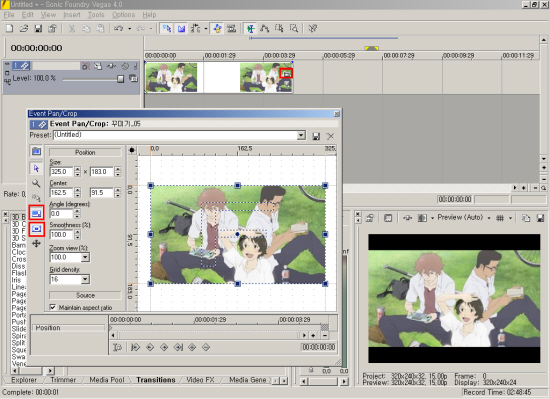The width and height of the screenshot is (550, 399).
Task: Open the Grid density dropdown
Action: (85, 279)
